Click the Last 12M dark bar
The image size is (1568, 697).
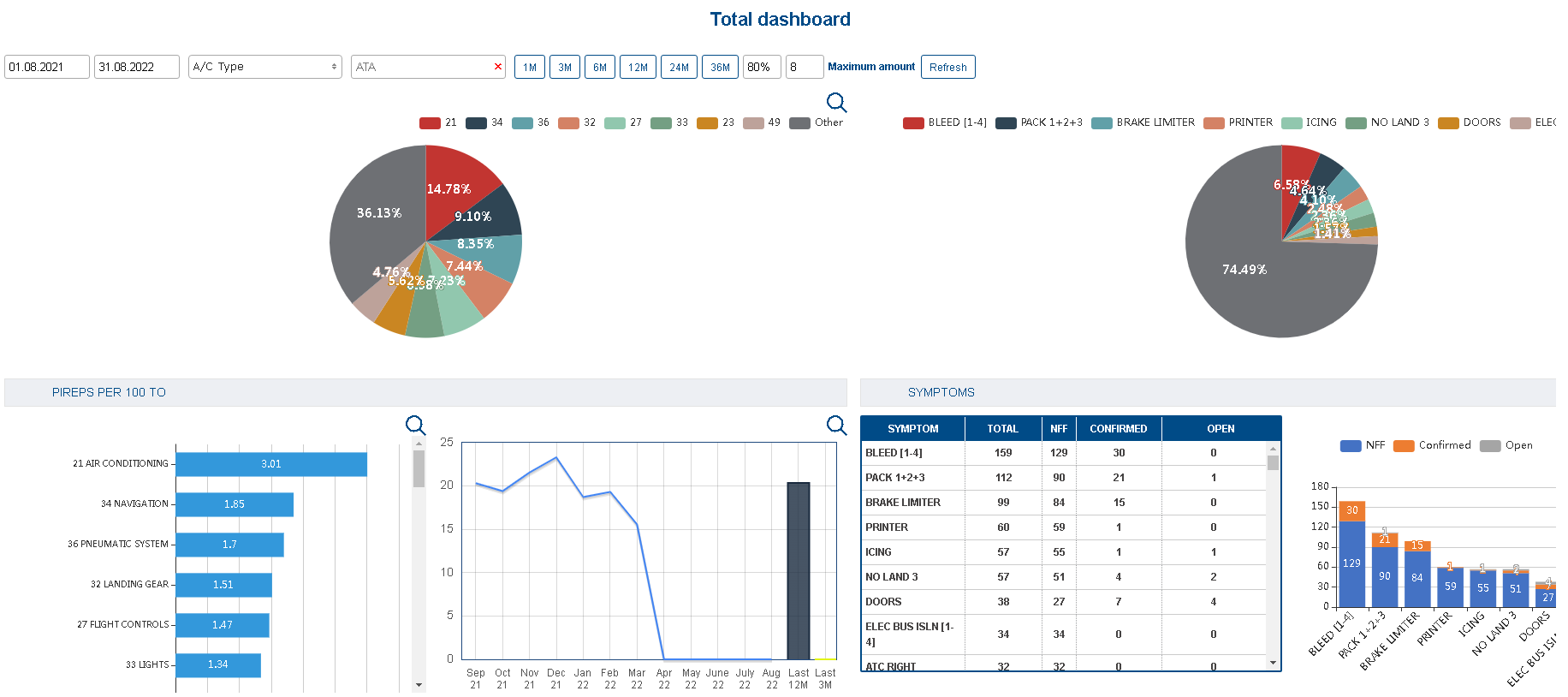click(799, 571)
